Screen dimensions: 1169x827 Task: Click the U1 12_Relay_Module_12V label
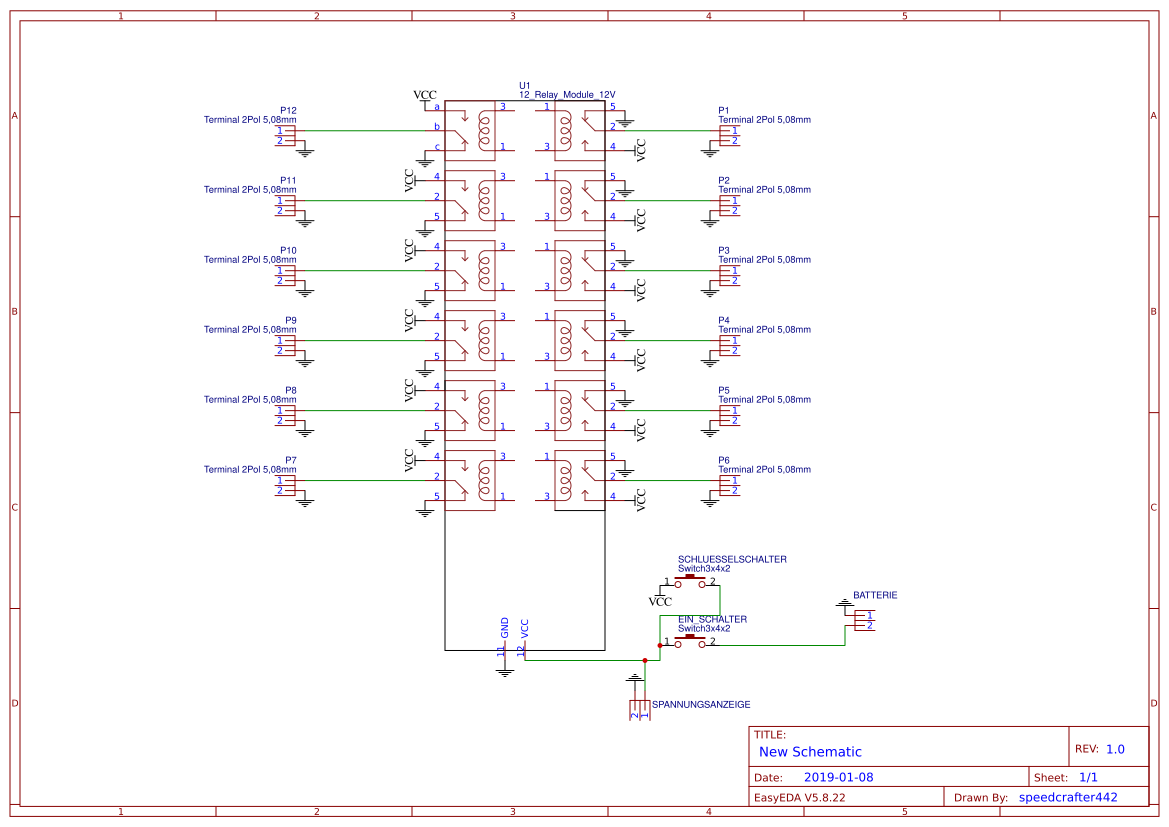pyautogui.click(x=566, y=94)
